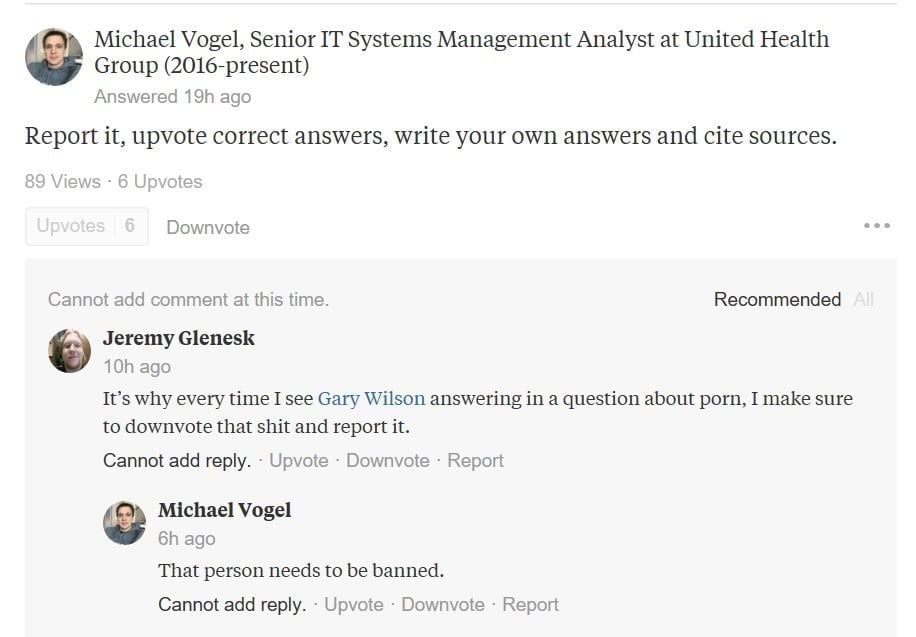Downvote Michael Vogel's answer
Screen dimensions: 916x637
[x=208, y=227]
